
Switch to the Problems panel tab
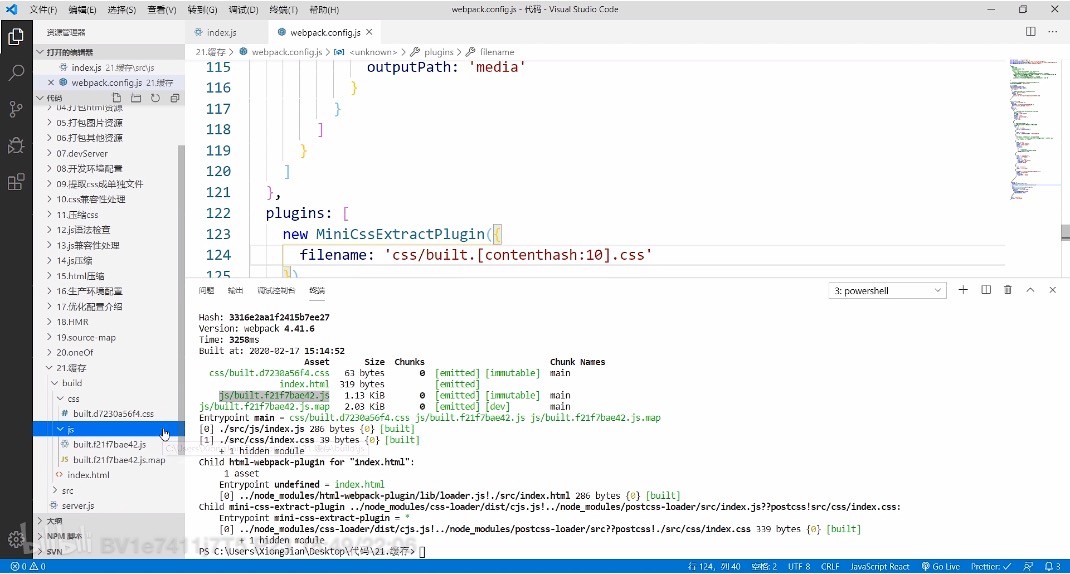pyautogui.click(x=206, y=290)
